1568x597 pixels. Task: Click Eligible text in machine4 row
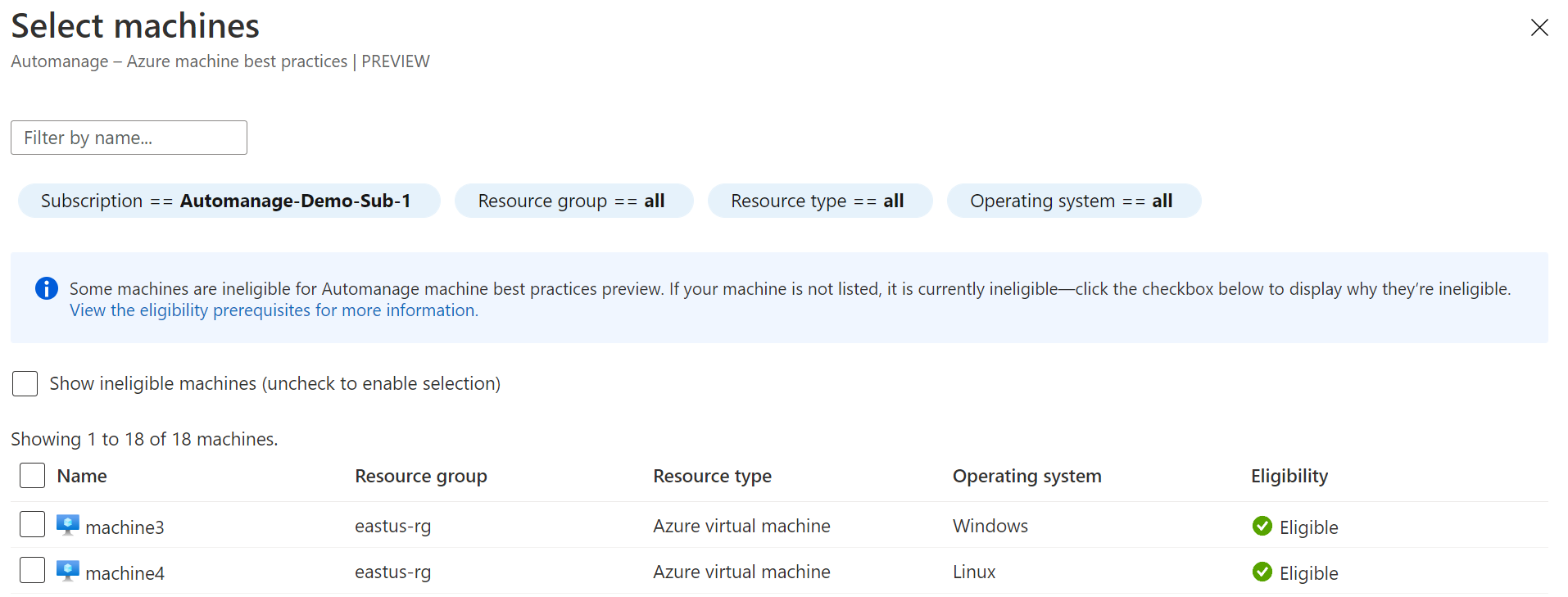coord(1308,573)
